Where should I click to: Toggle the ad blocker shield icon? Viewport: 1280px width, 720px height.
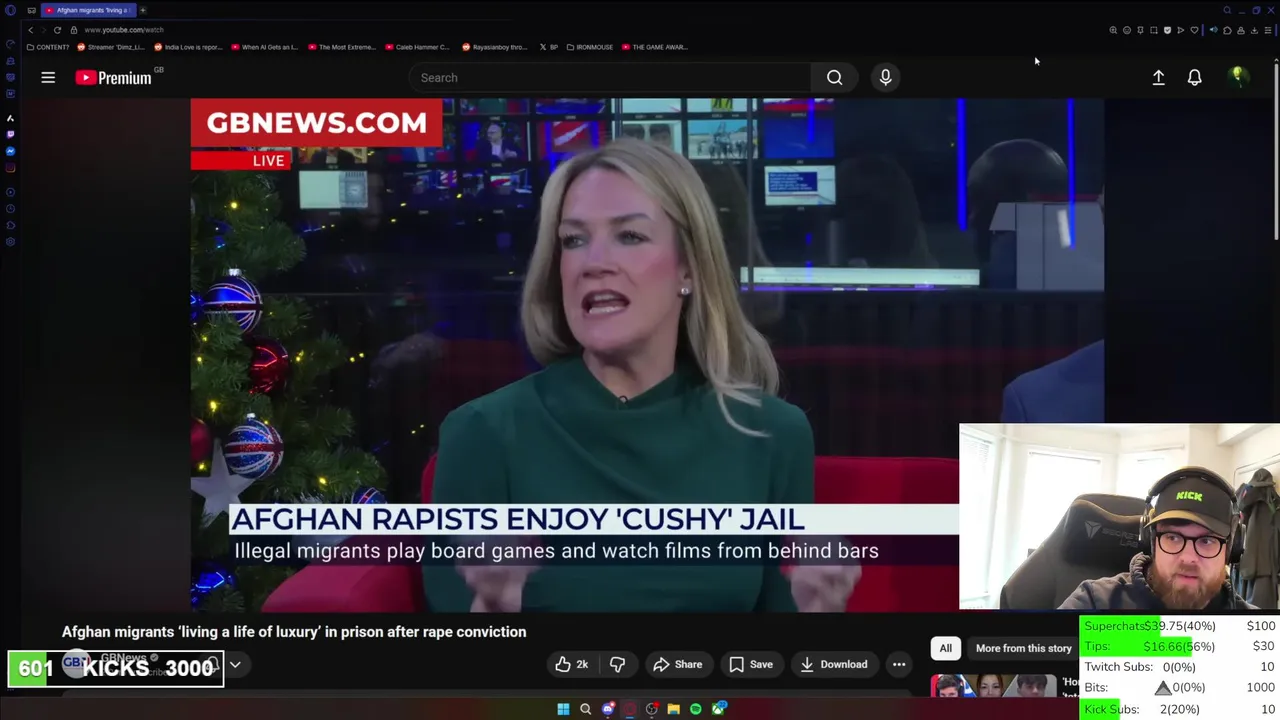point(1167,30)
